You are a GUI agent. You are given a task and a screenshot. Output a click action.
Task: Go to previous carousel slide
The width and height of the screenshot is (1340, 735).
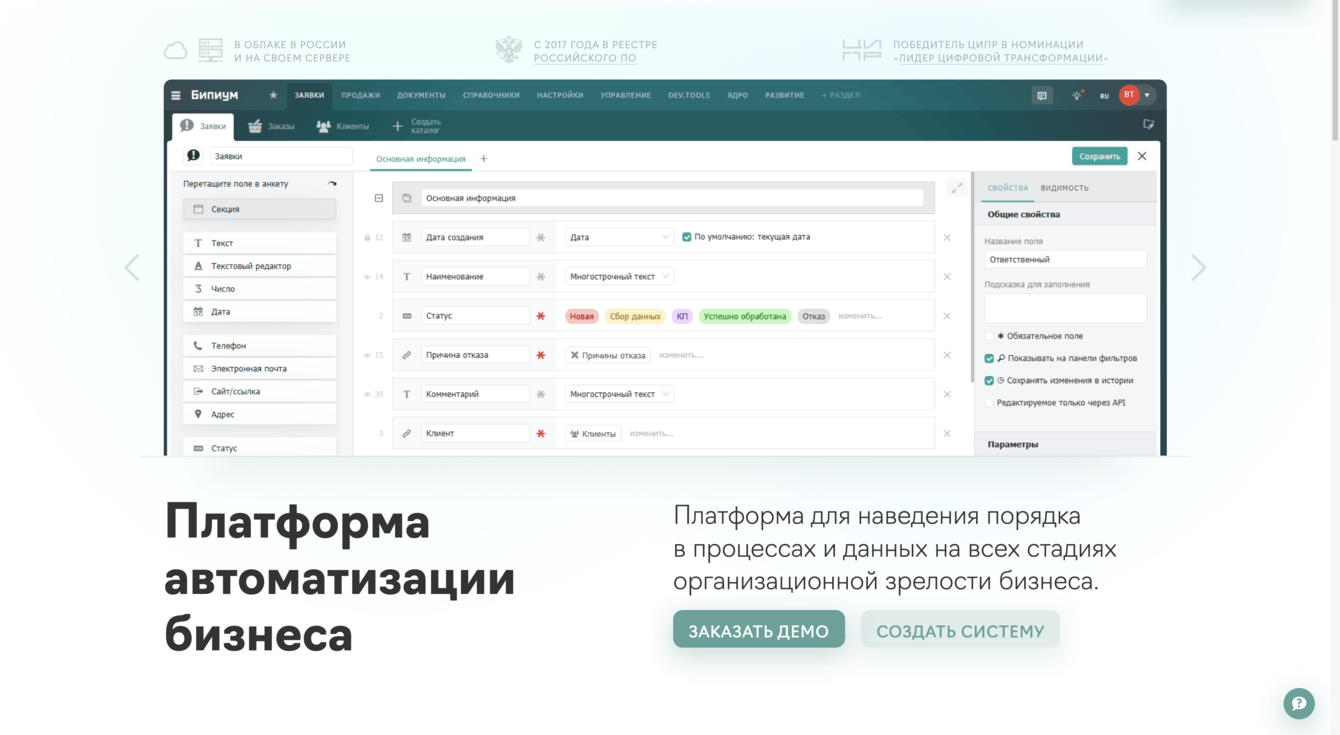(x=132, y=267)
